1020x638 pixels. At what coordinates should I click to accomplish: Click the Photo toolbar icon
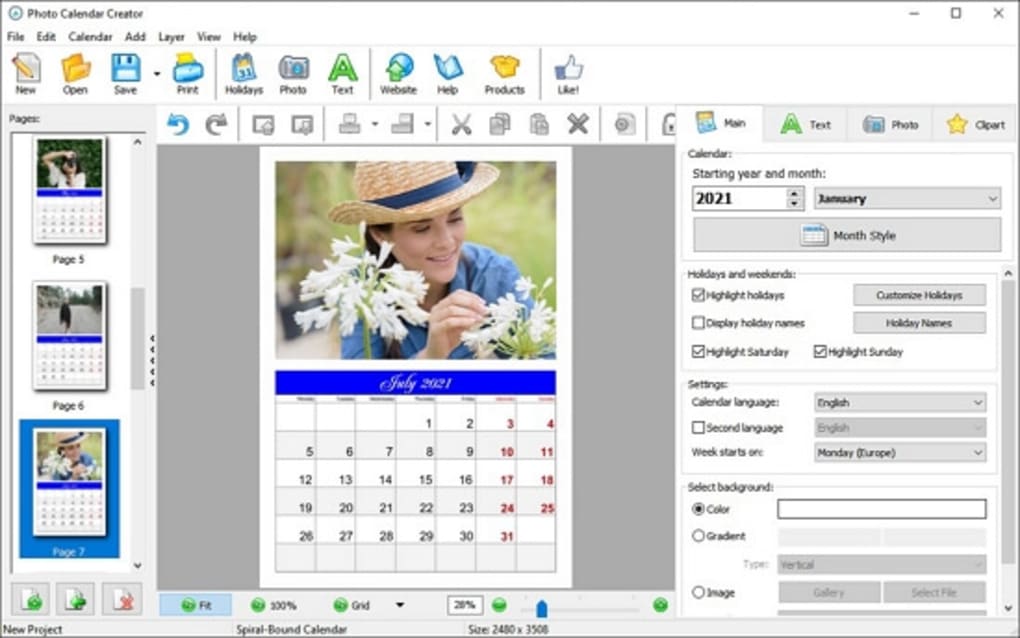tap(293, 72)
